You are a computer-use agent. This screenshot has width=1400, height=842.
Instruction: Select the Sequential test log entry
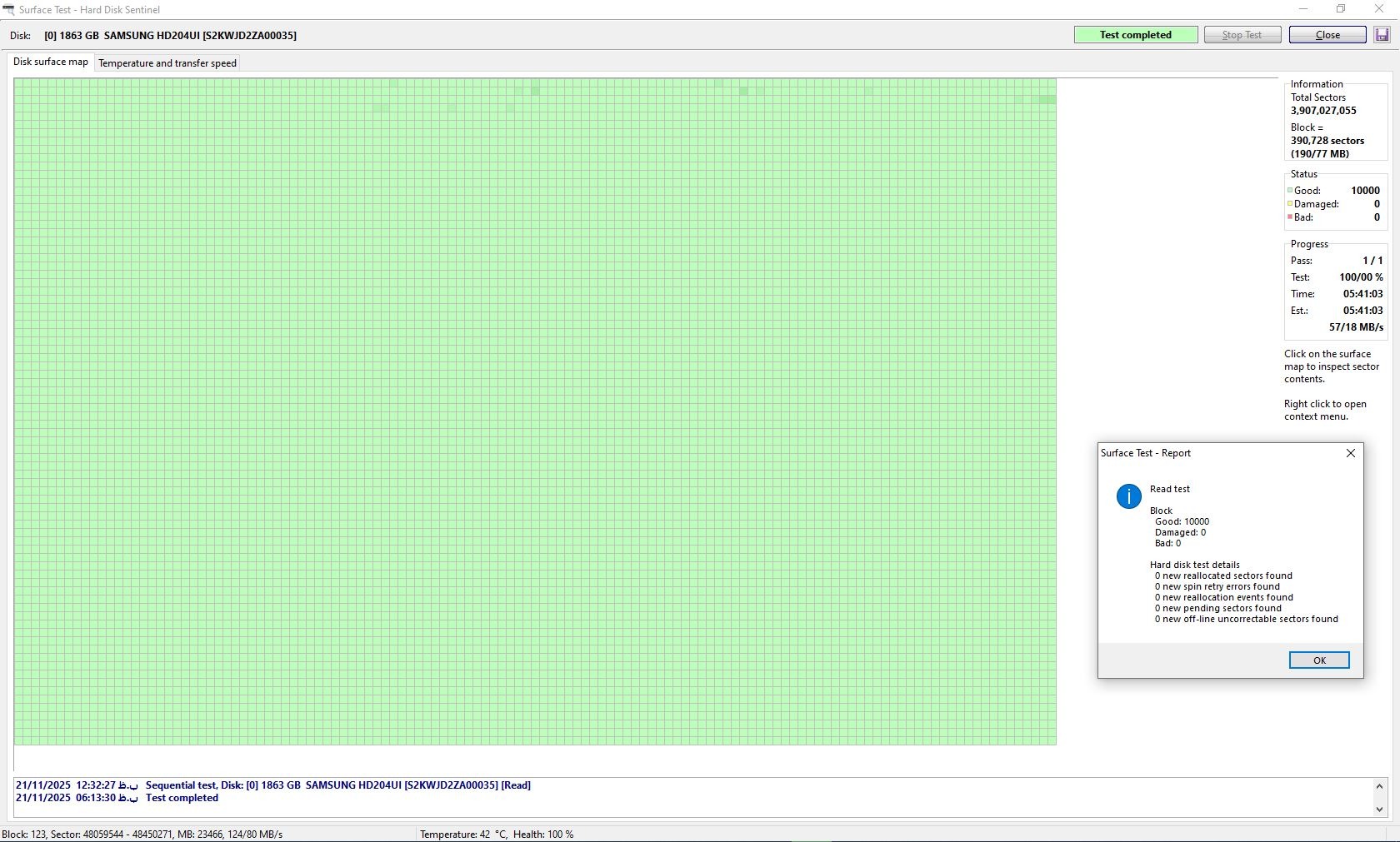point(337,785)
